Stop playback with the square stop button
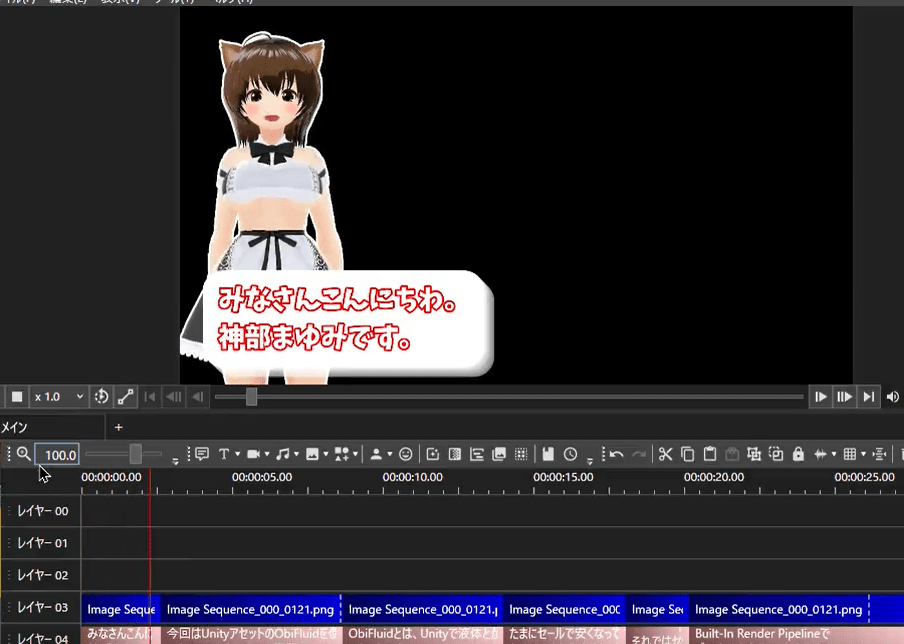Viewport: 904px width, 644px height. pos(17,397)
